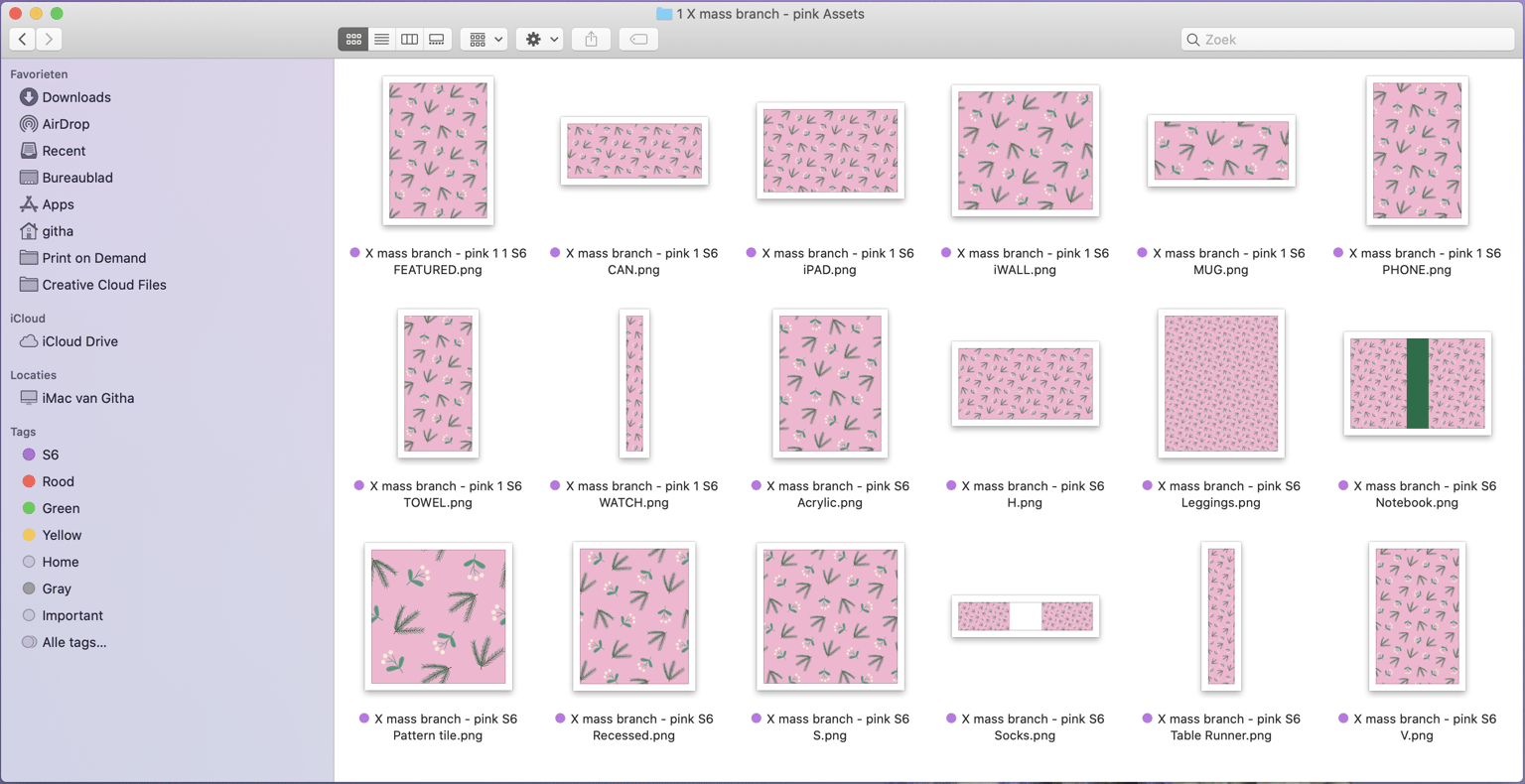Select the 1 S6 WATCH.png thumbnail
Image resolution: width=1525 pixels, height=784 pixels.
tap(634, 383)
